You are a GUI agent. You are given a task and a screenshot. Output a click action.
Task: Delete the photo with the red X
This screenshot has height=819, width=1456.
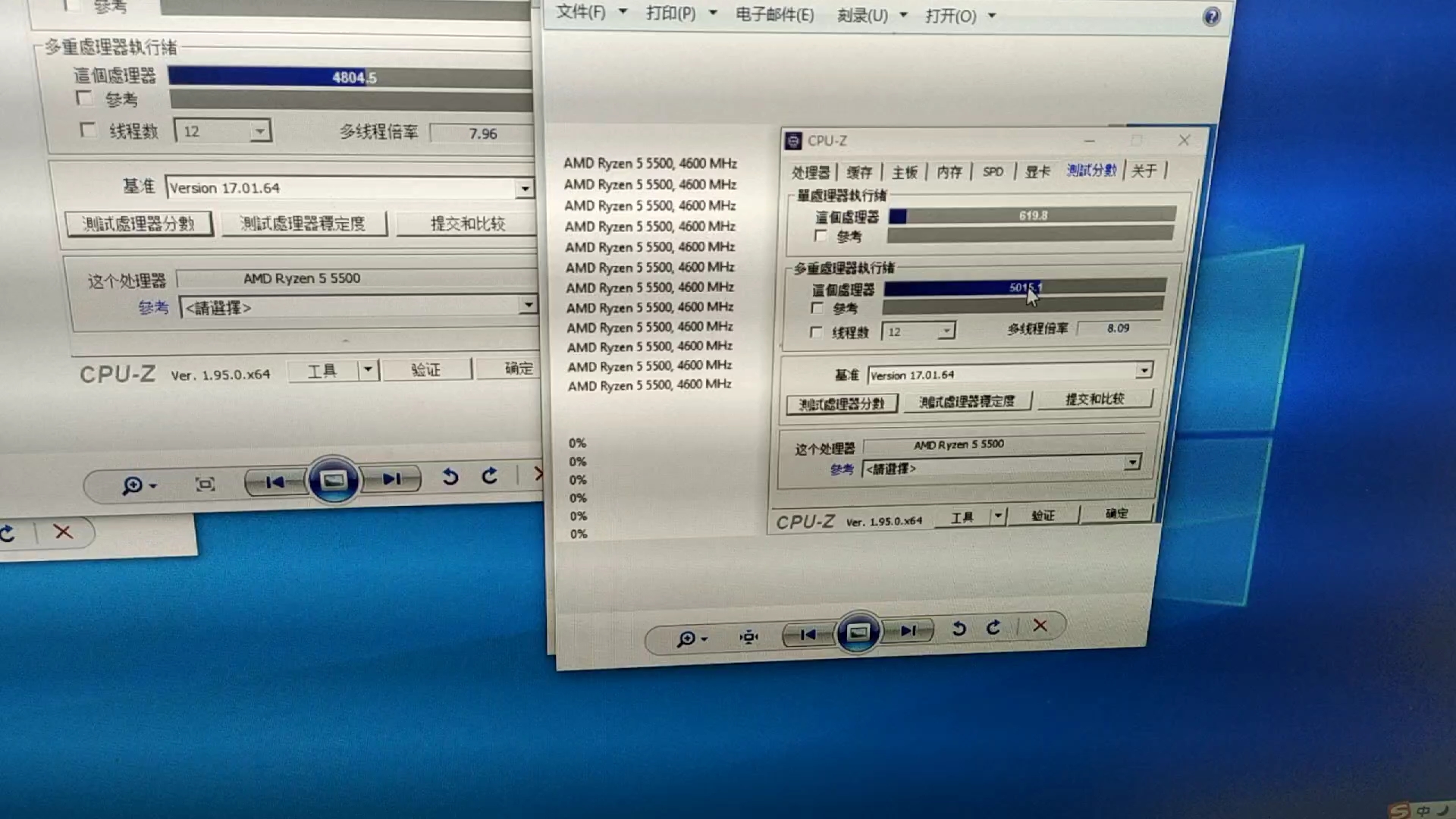(x=1040, y=626)
